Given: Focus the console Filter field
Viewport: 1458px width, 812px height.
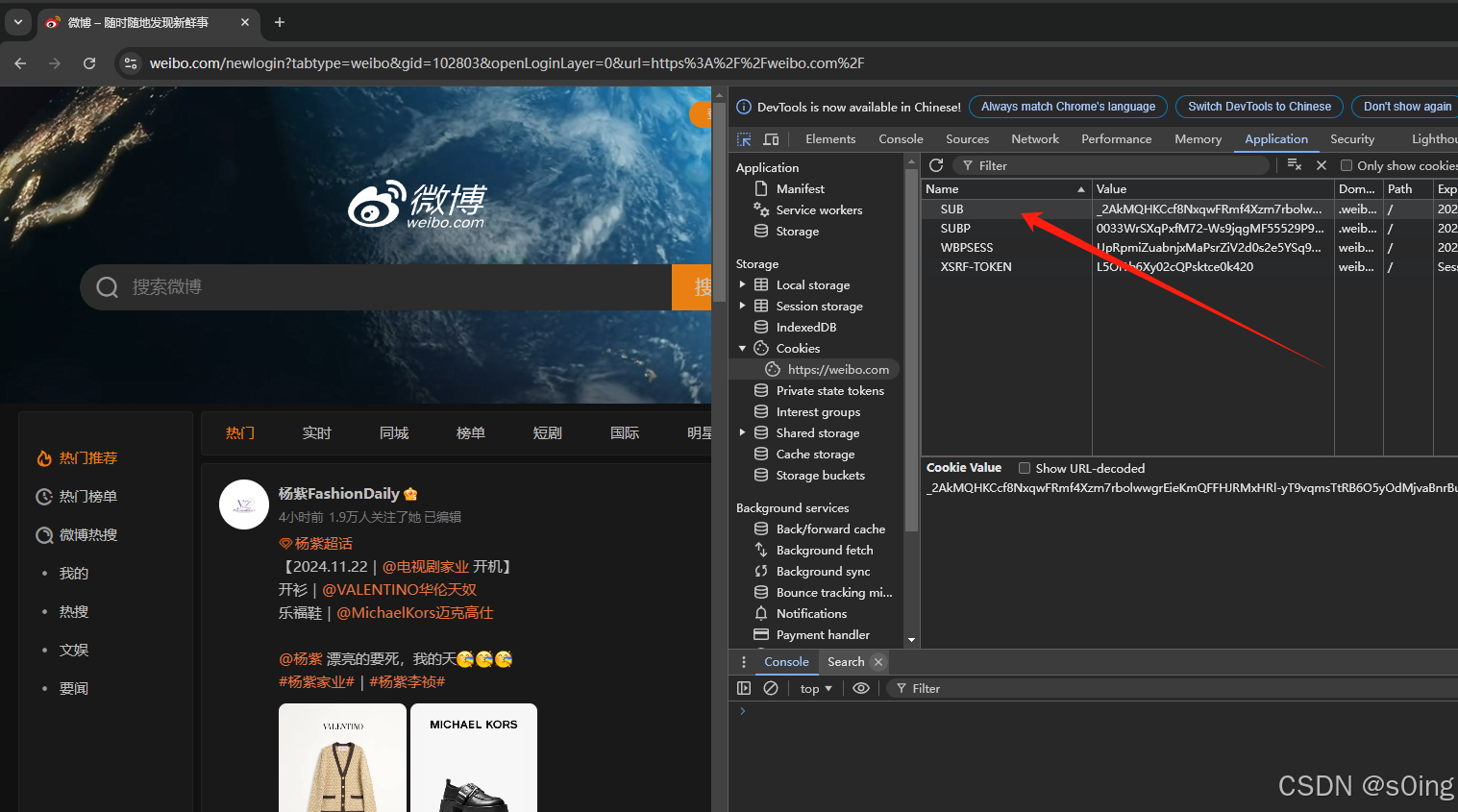Looking at the screenshot, I should click(1173, 689).
